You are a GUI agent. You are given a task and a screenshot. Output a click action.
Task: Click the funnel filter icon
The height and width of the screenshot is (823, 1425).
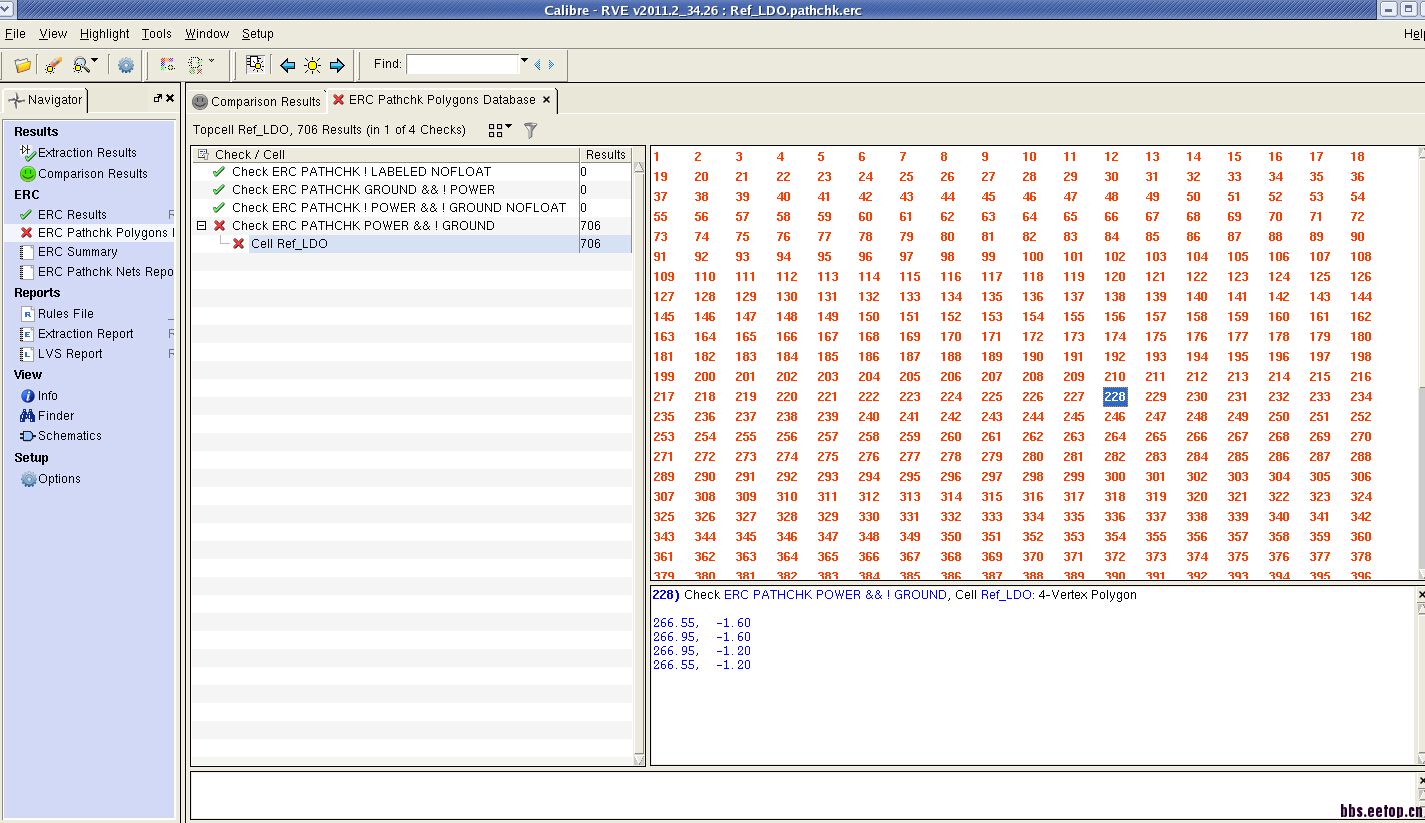pos(531,130)
